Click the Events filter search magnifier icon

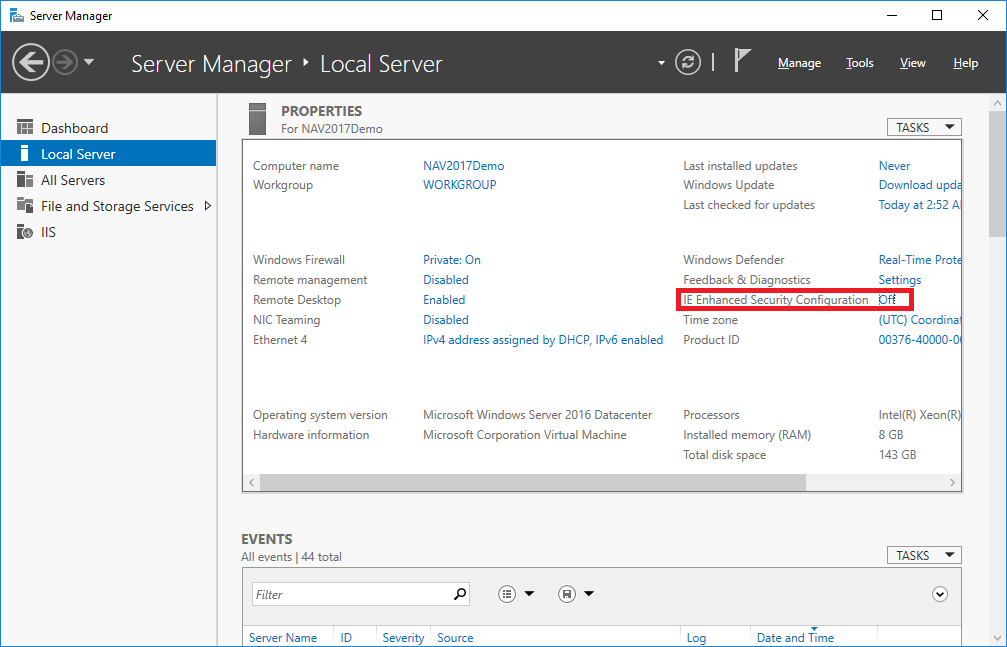(x=460, y=594)
